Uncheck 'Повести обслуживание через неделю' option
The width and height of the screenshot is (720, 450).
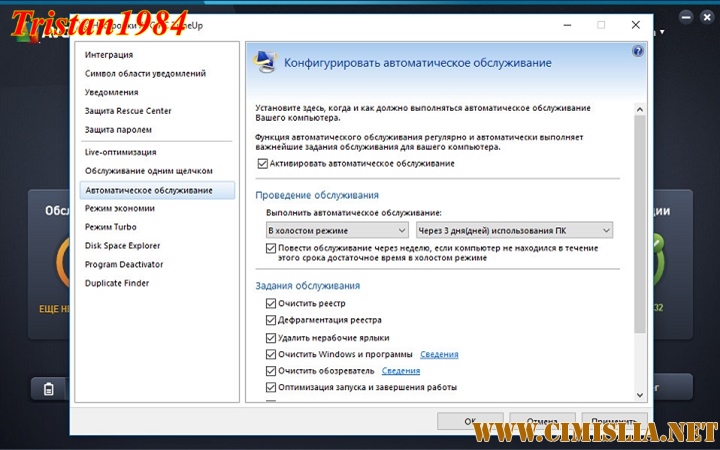pos(270,248)
